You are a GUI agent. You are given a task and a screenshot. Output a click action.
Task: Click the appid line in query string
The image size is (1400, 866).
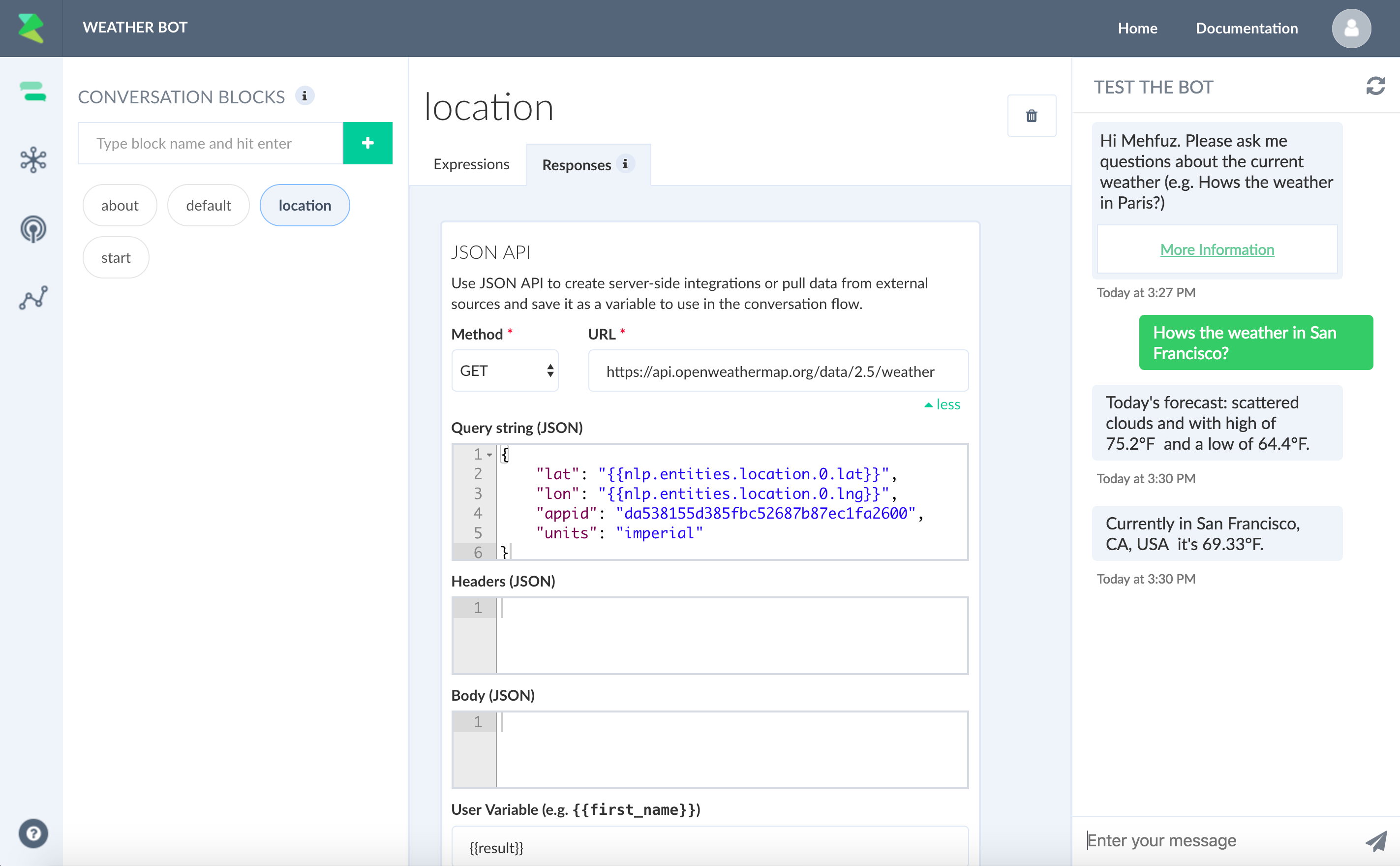(730, 513)
